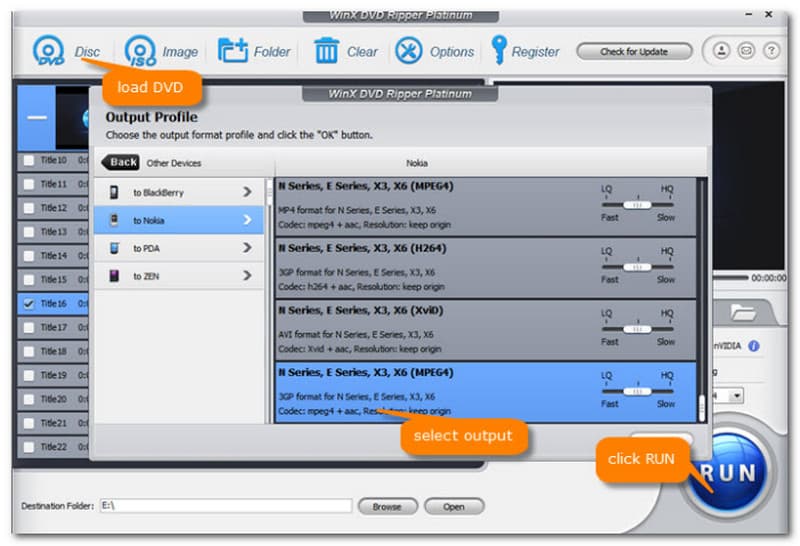
Task: Choose N Series H264 3GP profile
Action: point(485,268)
